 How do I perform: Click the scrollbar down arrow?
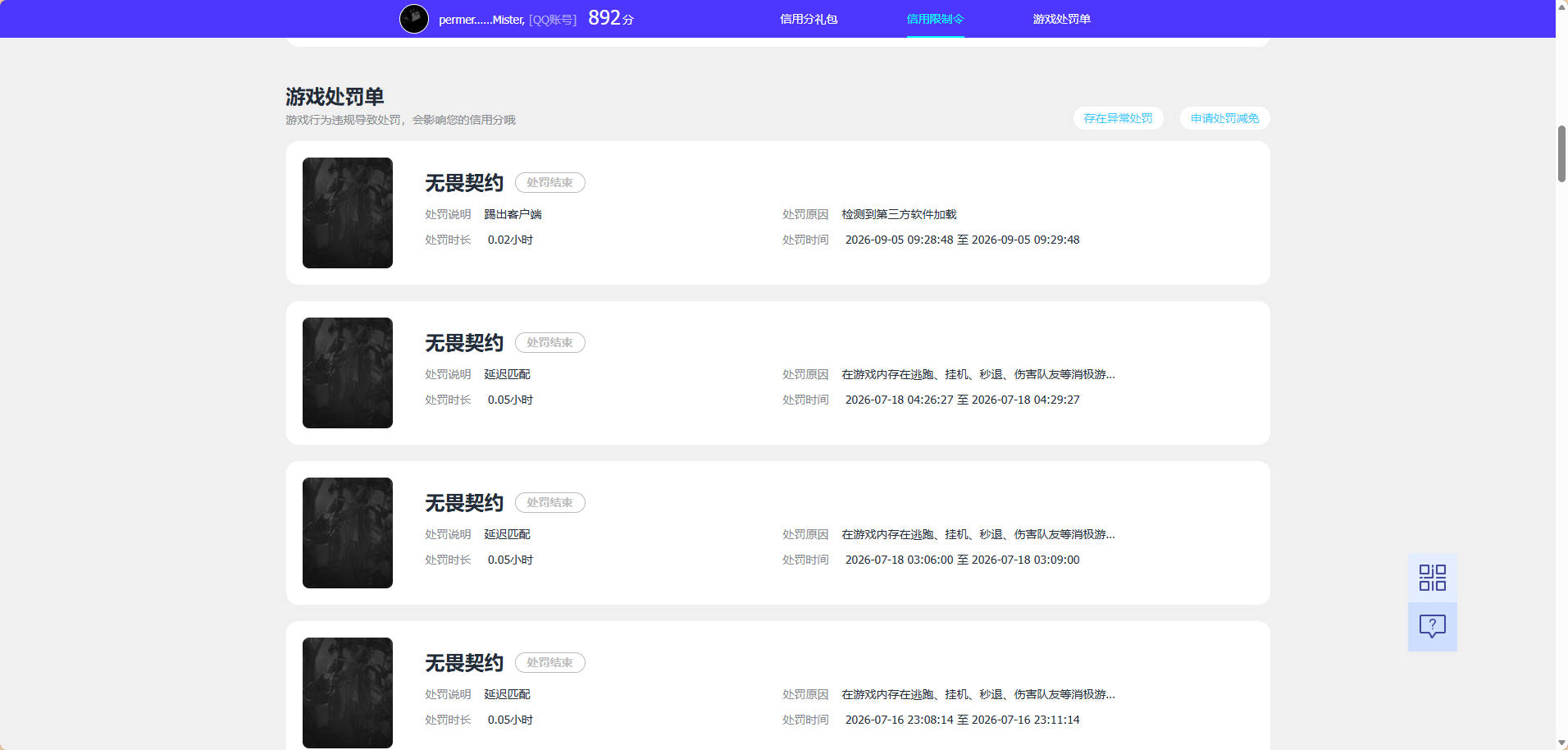[x=1561, y=743]
